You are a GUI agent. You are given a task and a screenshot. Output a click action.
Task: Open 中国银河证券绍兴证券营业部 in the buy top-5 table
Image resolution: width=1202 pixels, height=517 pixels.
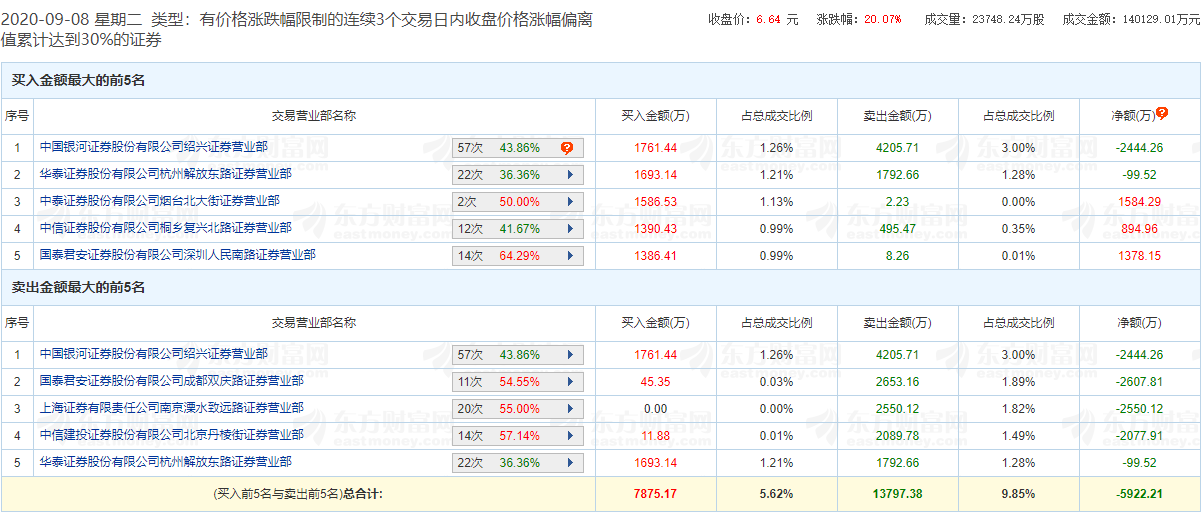pos(154,147)
